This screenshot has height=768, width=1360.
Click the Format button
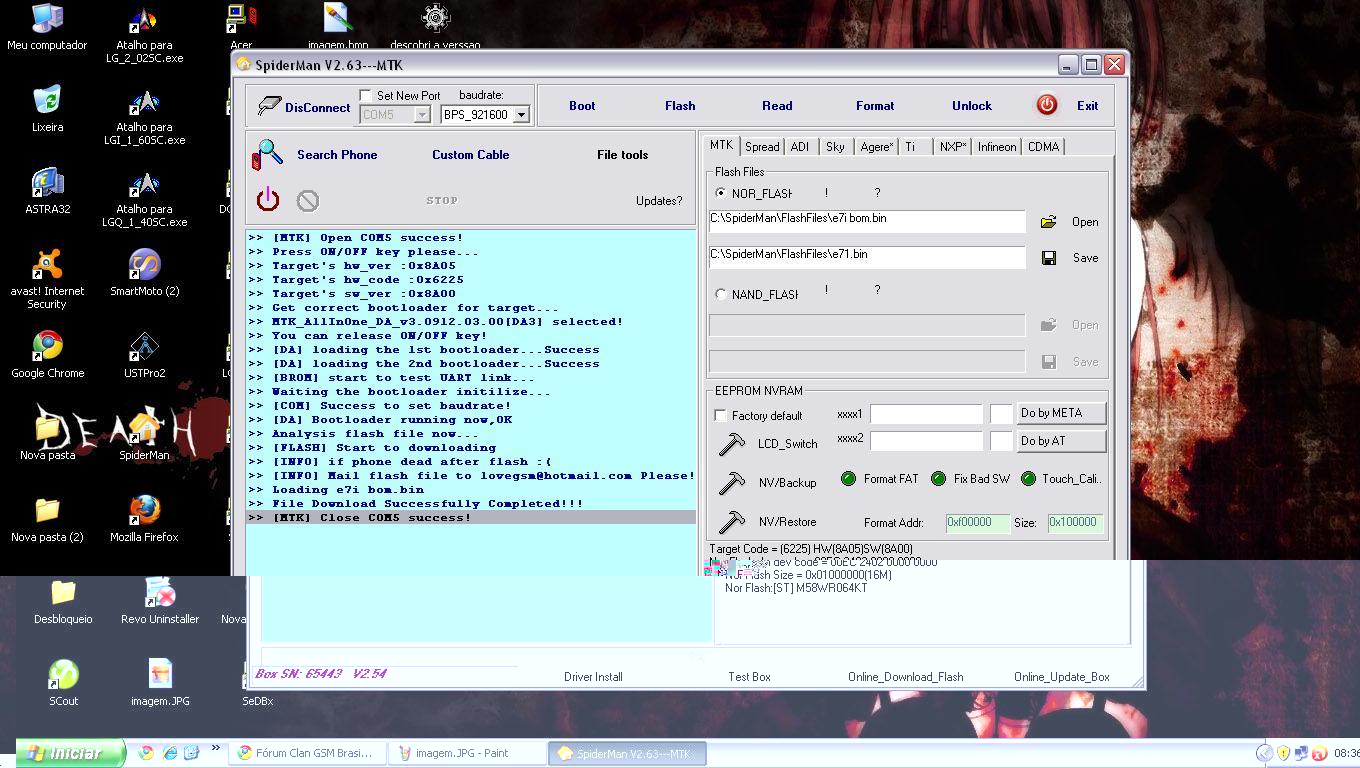click(875, 106)
